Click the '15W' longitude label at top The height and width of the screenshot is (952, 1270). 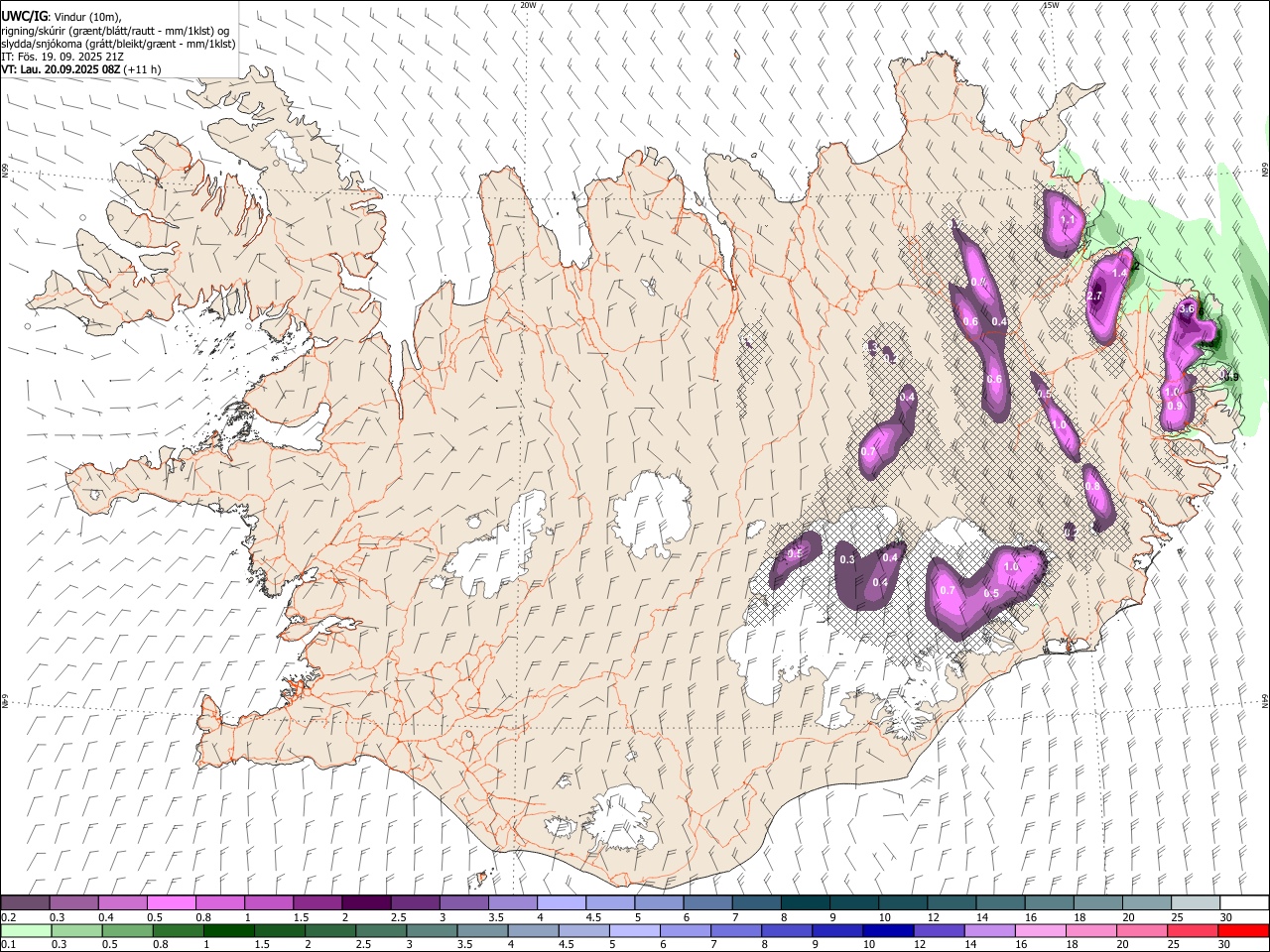point(1051,5)
